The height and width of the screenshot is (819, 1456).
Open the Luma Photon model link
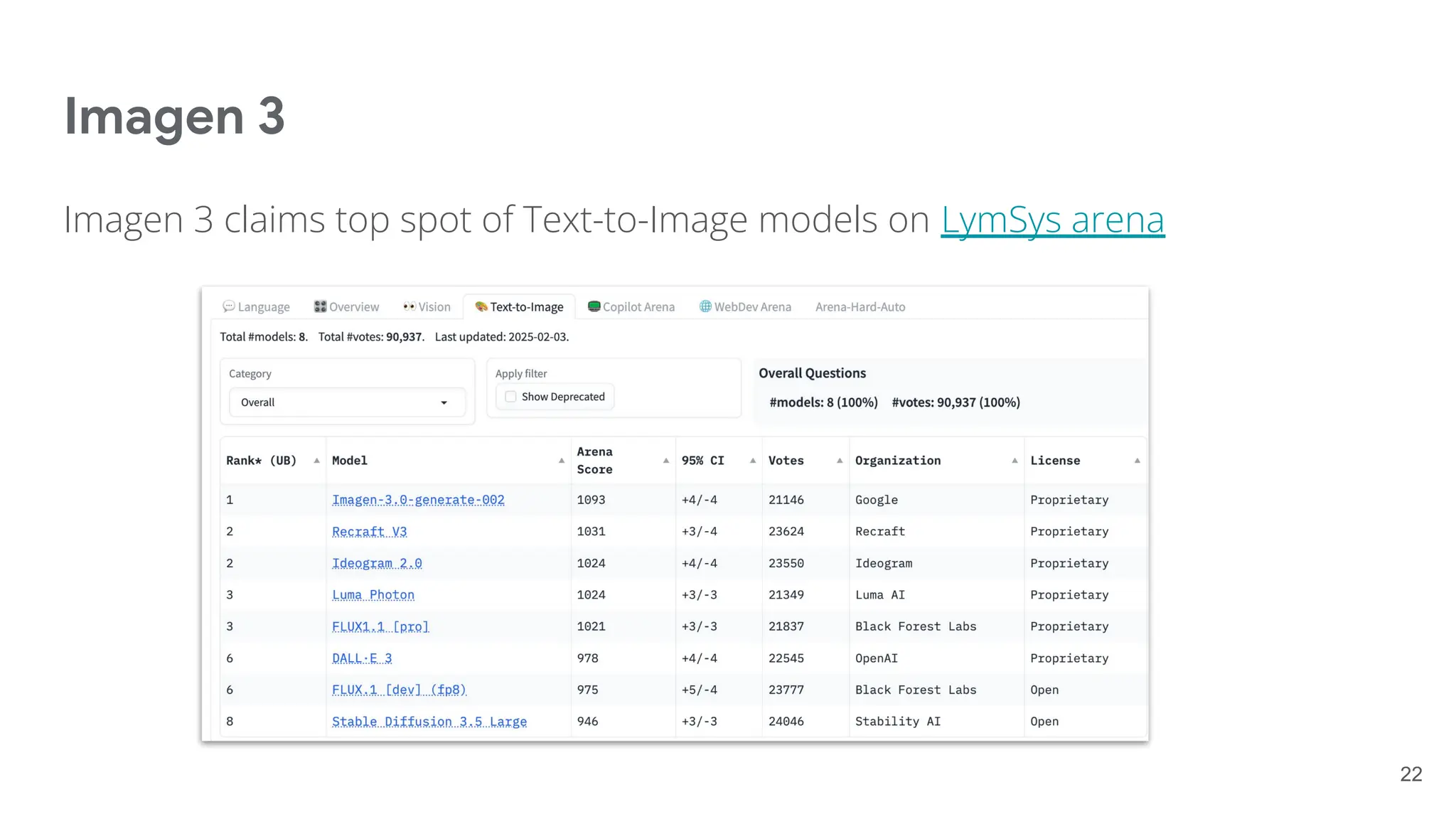coord(373,595)
